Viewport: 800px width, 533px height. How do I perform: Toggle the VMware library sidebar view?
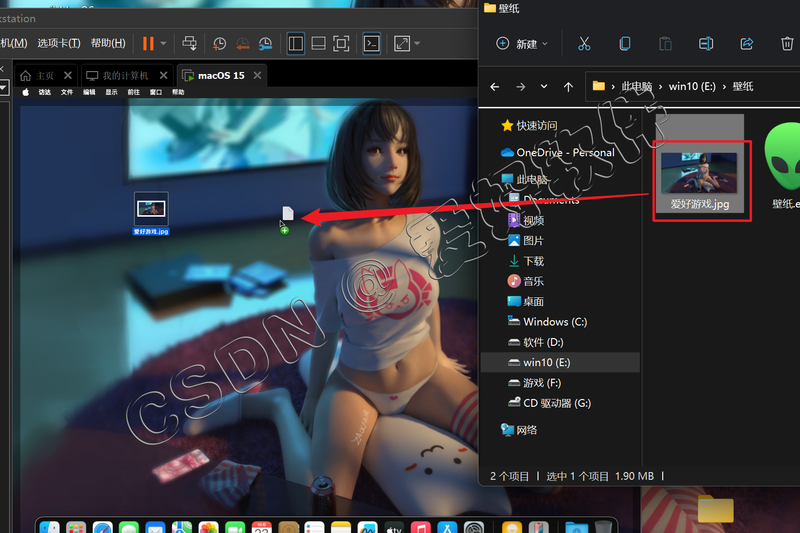coord(296,43)
